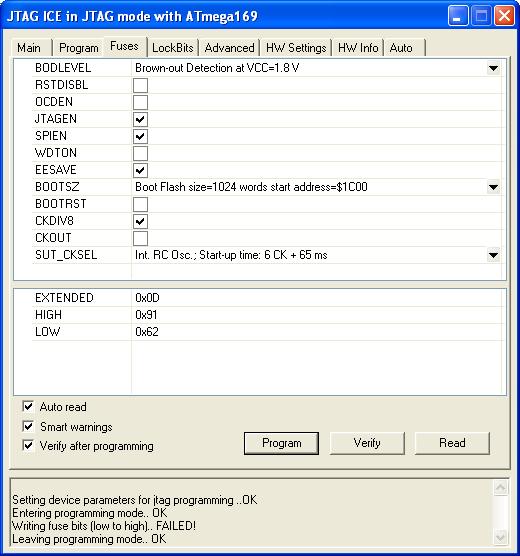Uncheck the SPIEN fuse

140,136
